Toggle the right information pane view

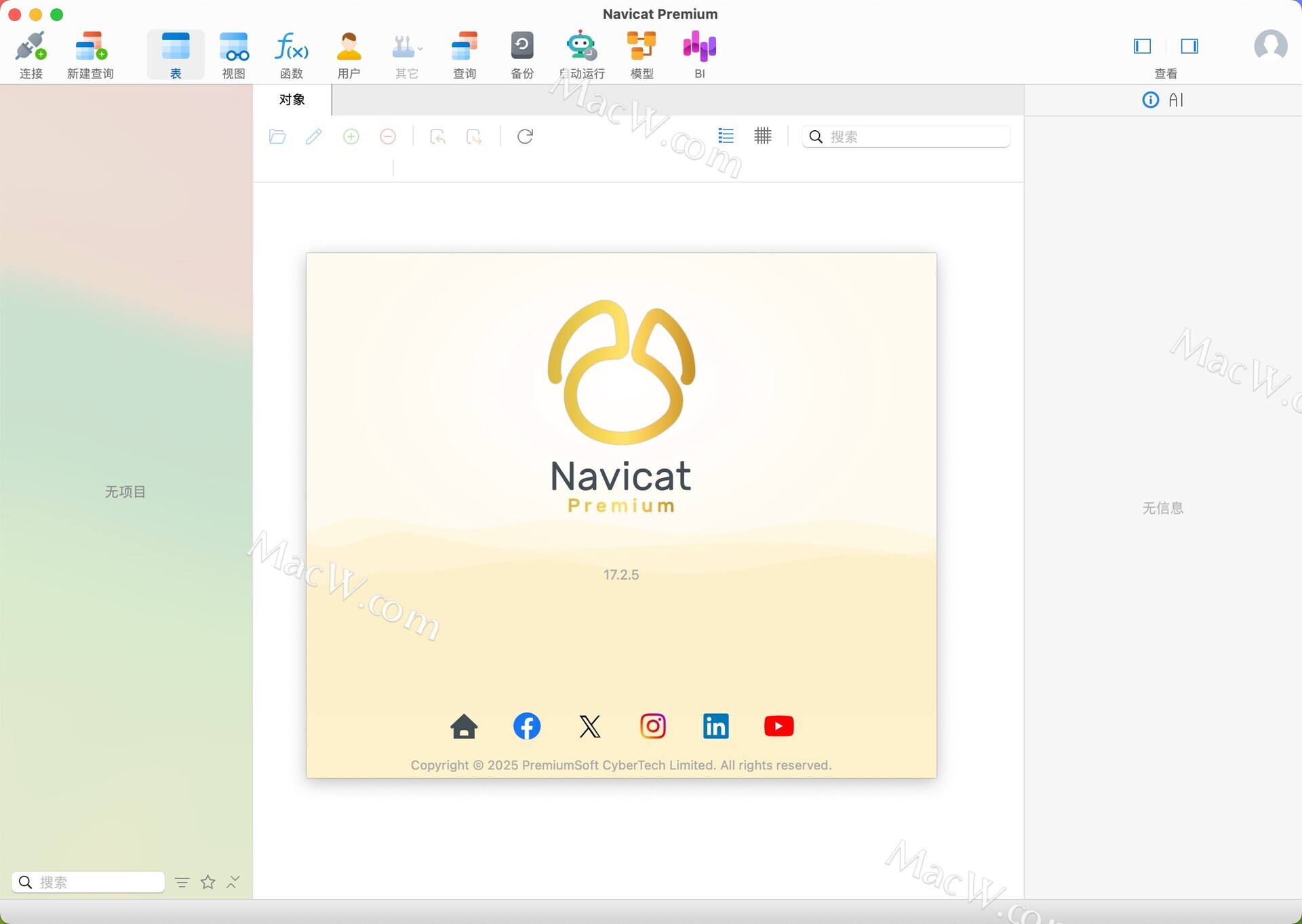click(x=1189, y=46)
